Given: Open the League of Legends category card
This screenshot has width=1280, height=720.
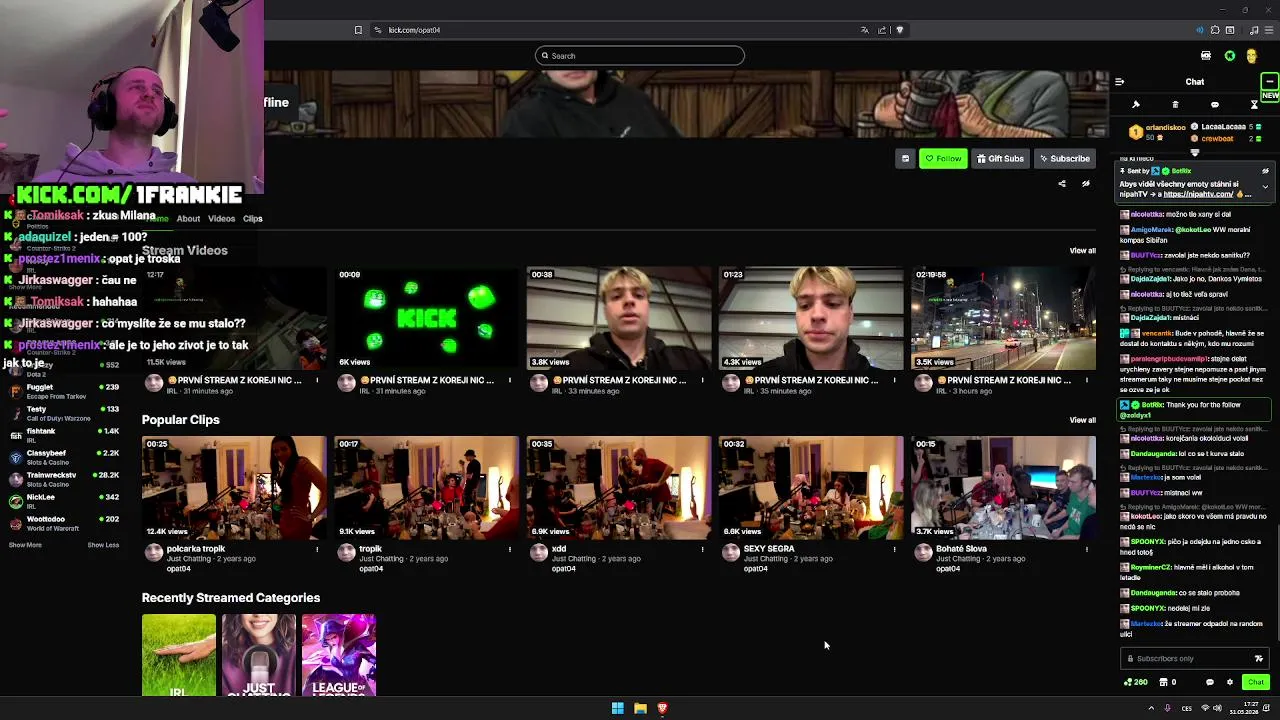Looking at the screenshot, I should (339, 655).
